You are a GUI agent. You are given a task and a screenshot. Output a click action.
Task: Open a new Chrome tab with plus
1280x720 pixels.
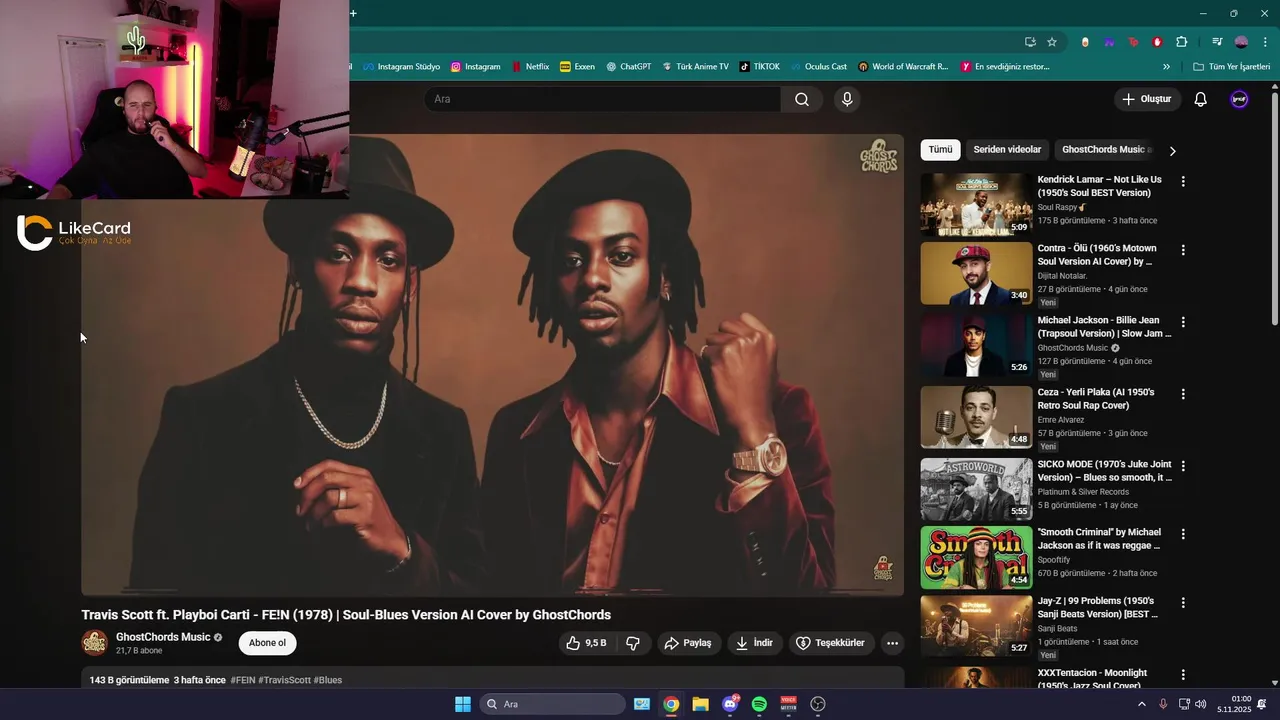pyautogui.click(x=353, y=13)
